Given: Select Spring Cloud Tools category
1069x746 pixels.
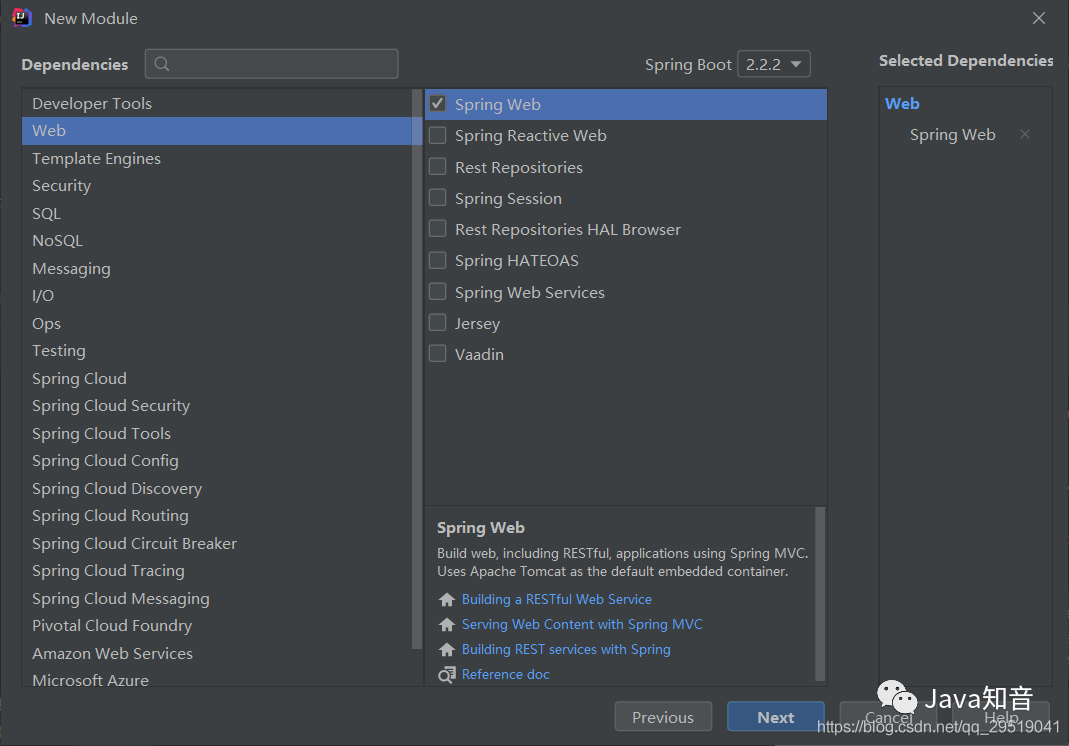Looking at the screenshot, I should point(217,434).
